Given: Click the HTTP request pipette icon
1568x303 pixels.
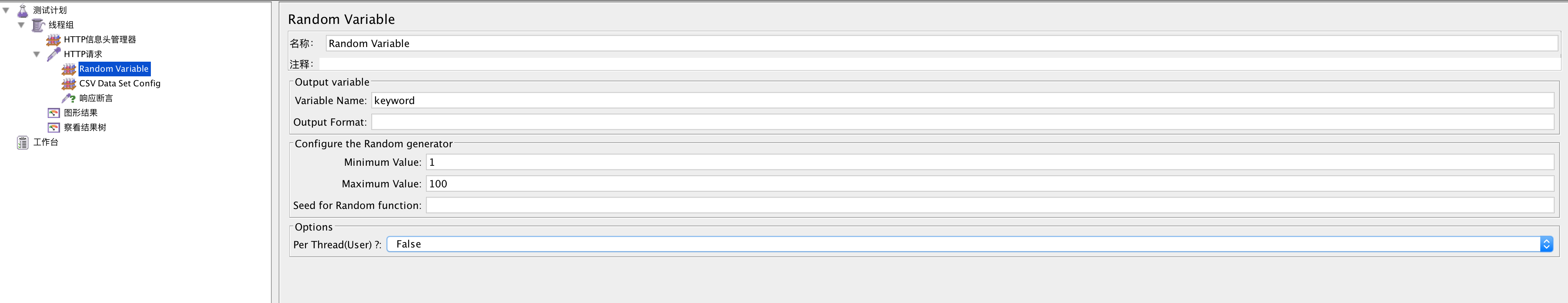Looking at the screenshot, I should tap(53, 54).
